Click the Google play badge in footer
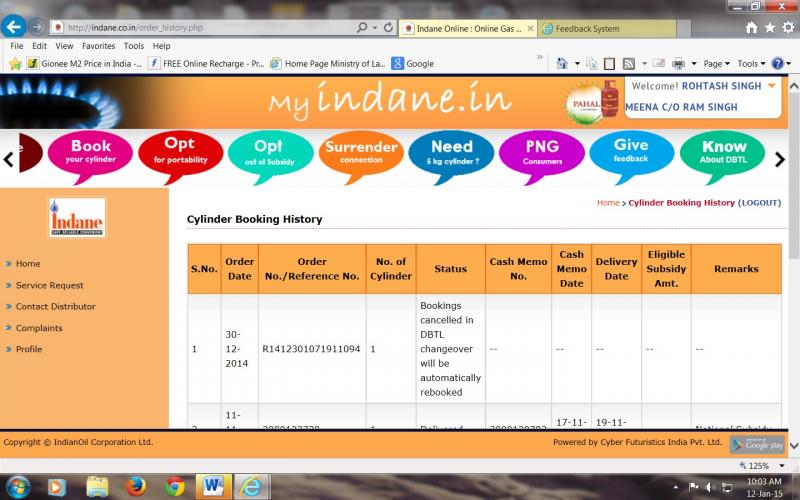Screen dimensions: 800x500 tap(757, 444)
